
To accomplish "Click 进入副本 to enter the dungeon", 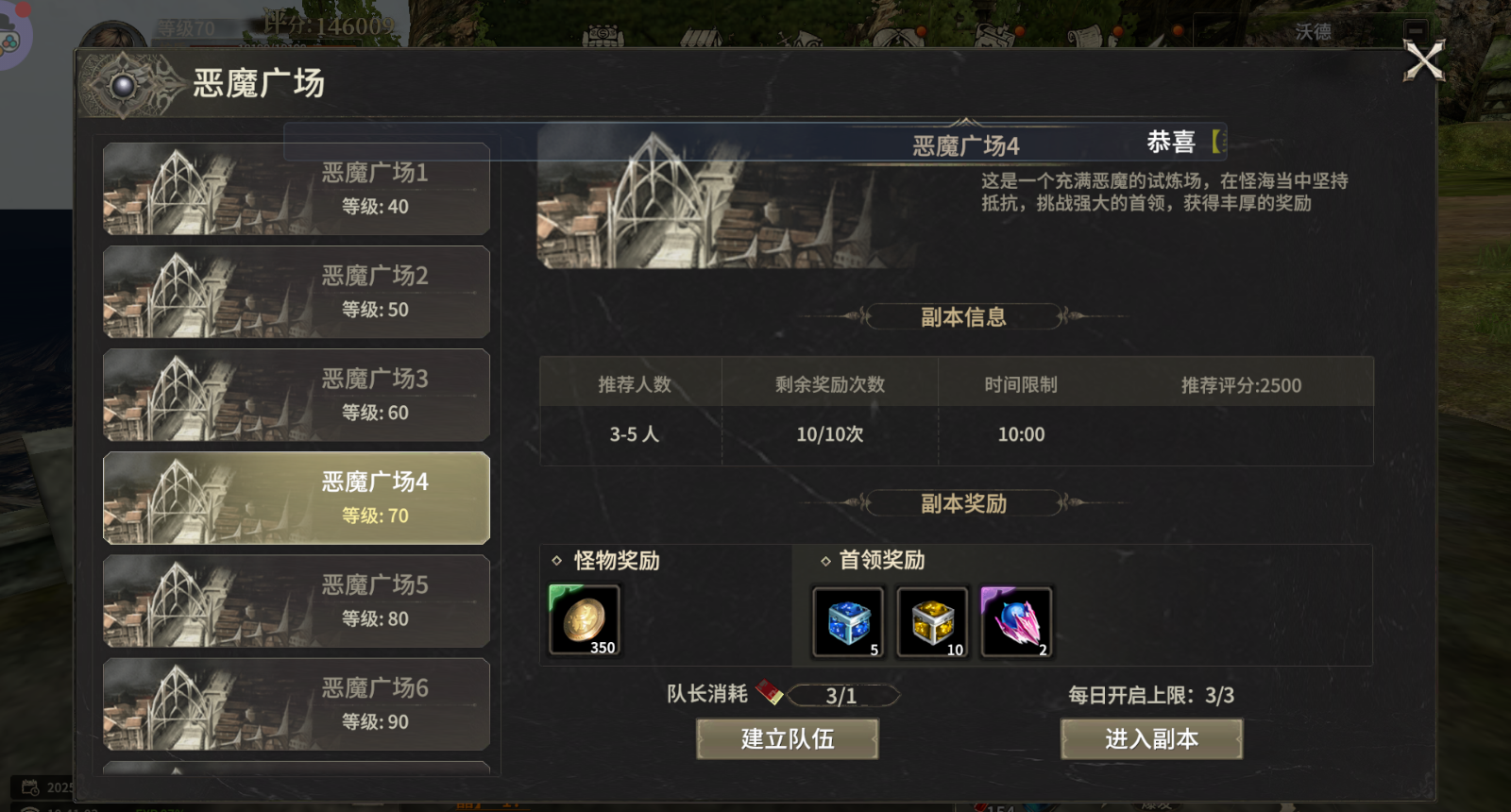I will tap(1151, 738).
